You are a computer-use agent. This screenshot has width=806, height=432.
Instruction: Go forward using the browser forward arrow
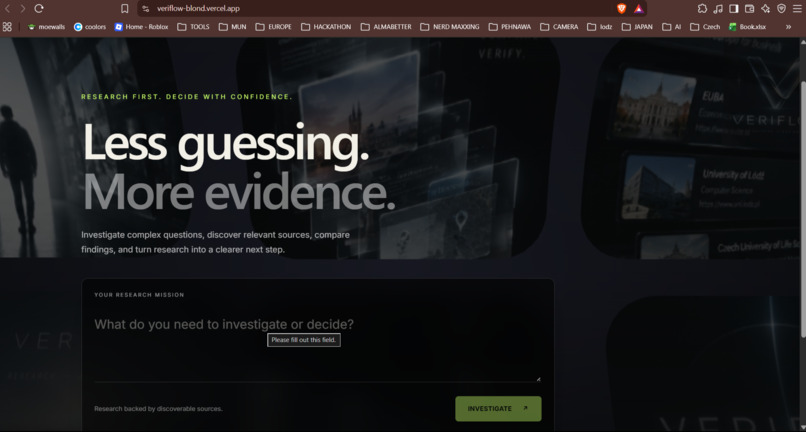(x=23, y=9)
